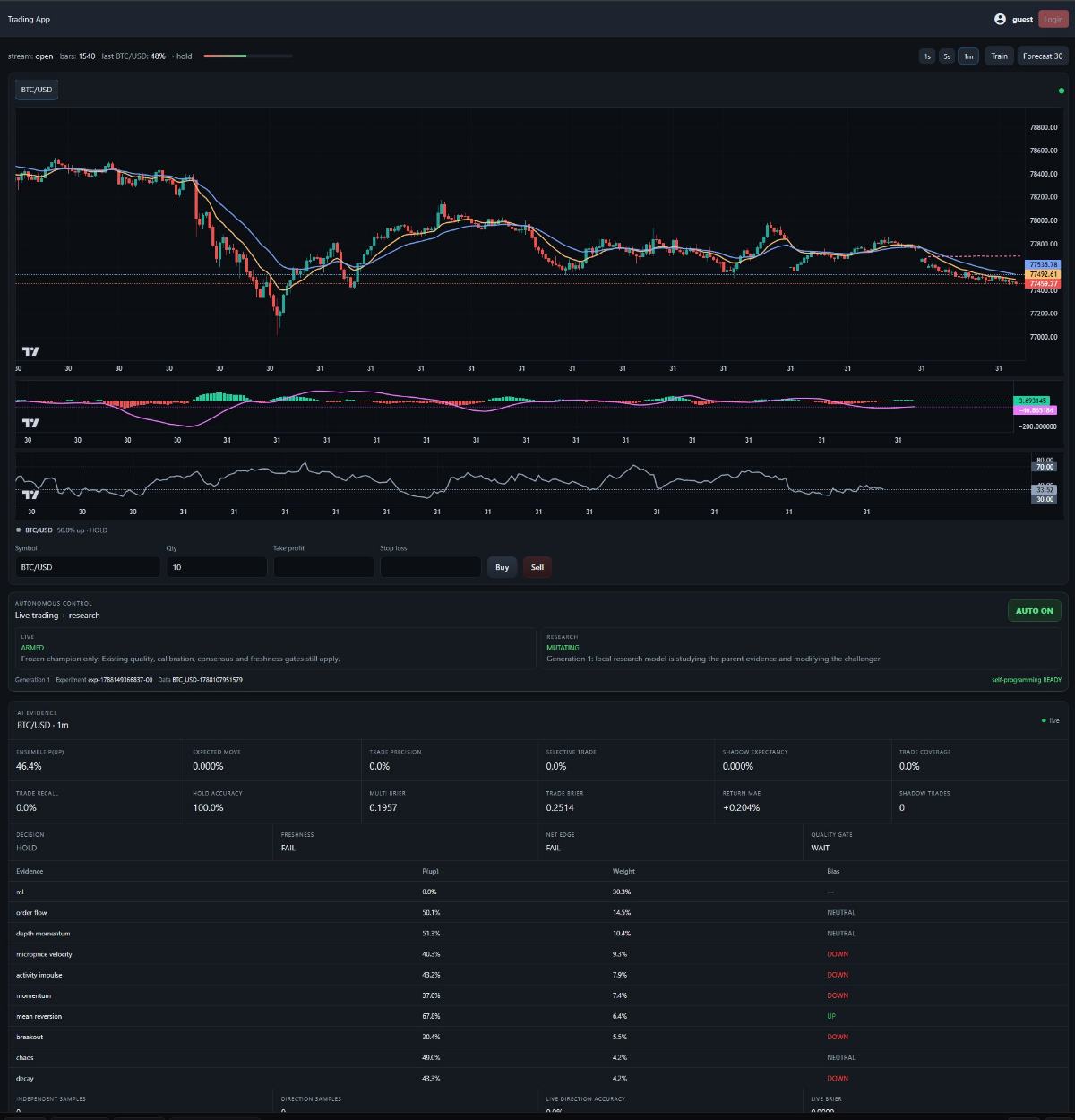Click the guest user avatar icon
The width and height of the screenshot is (1075, 1120).
[x=1000, y=19]
